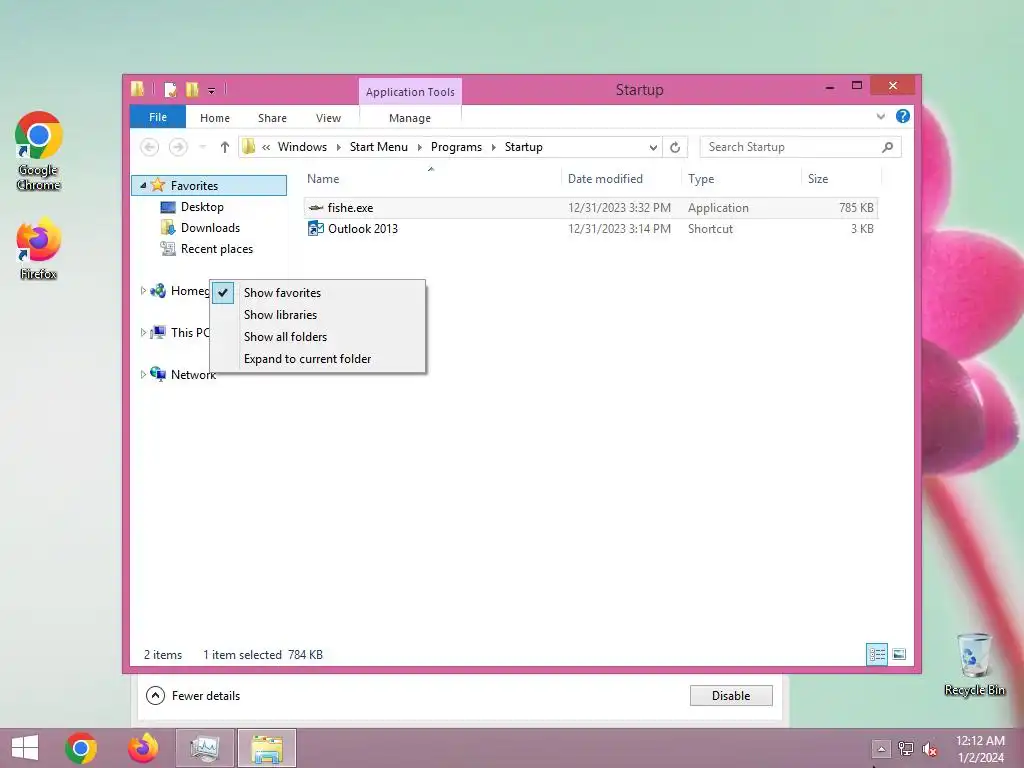Screen dimensions: 1024x768
Task: Click the search magnifier icon
Action: (887, 147)
